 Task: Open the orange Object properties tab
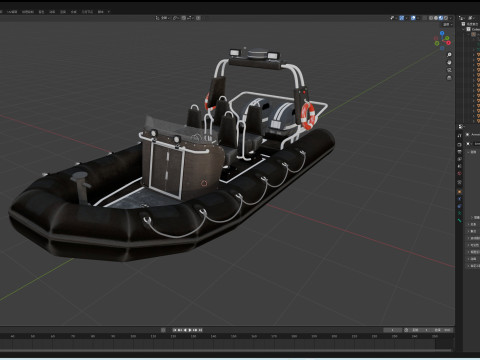coord(460,192)
